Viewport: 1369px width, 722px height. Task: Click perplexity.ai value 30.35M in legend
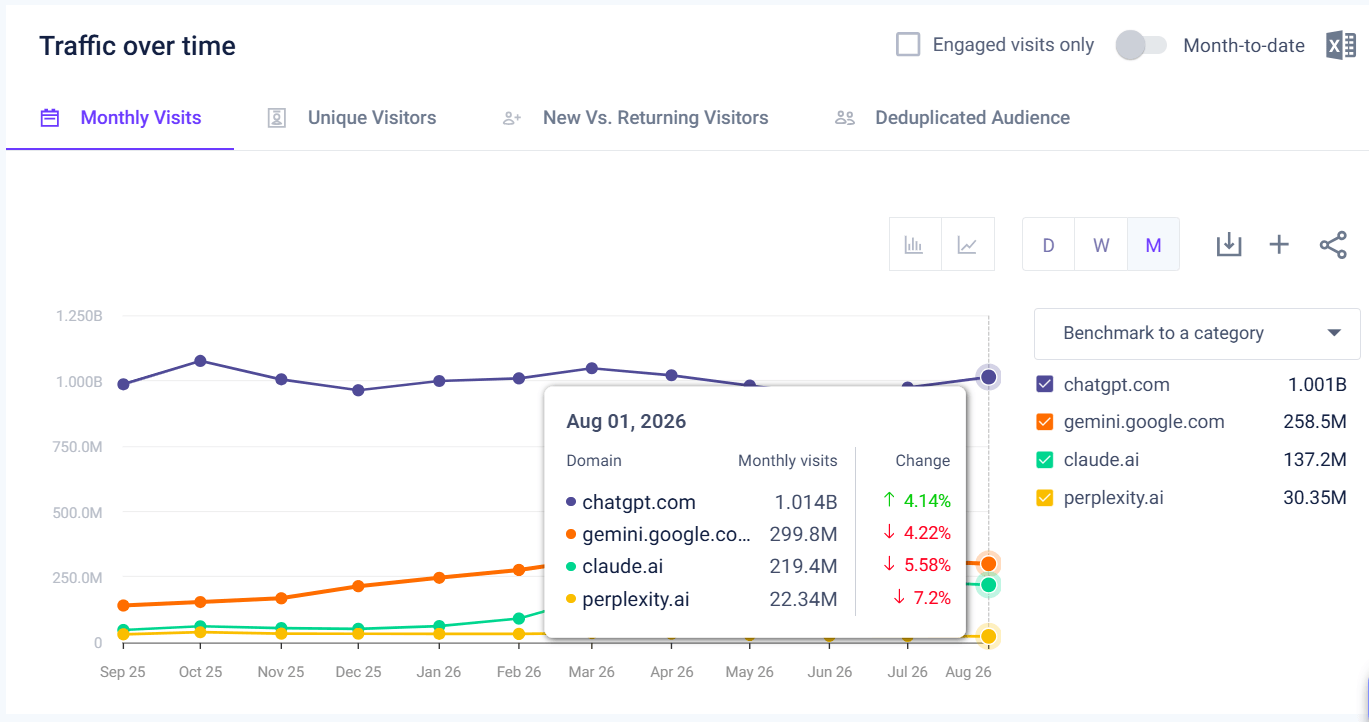[x=1315, y=498]
